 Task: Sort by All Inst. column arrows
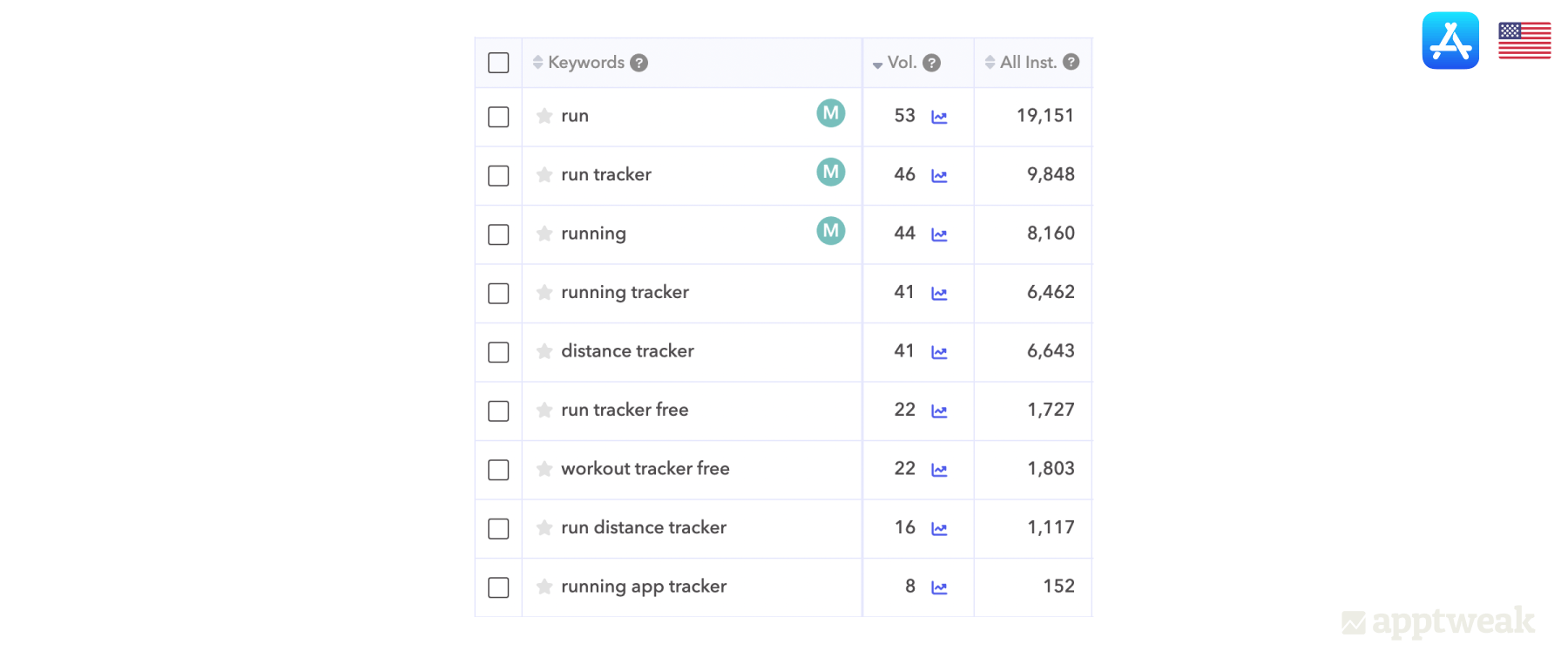coord(990,63)
